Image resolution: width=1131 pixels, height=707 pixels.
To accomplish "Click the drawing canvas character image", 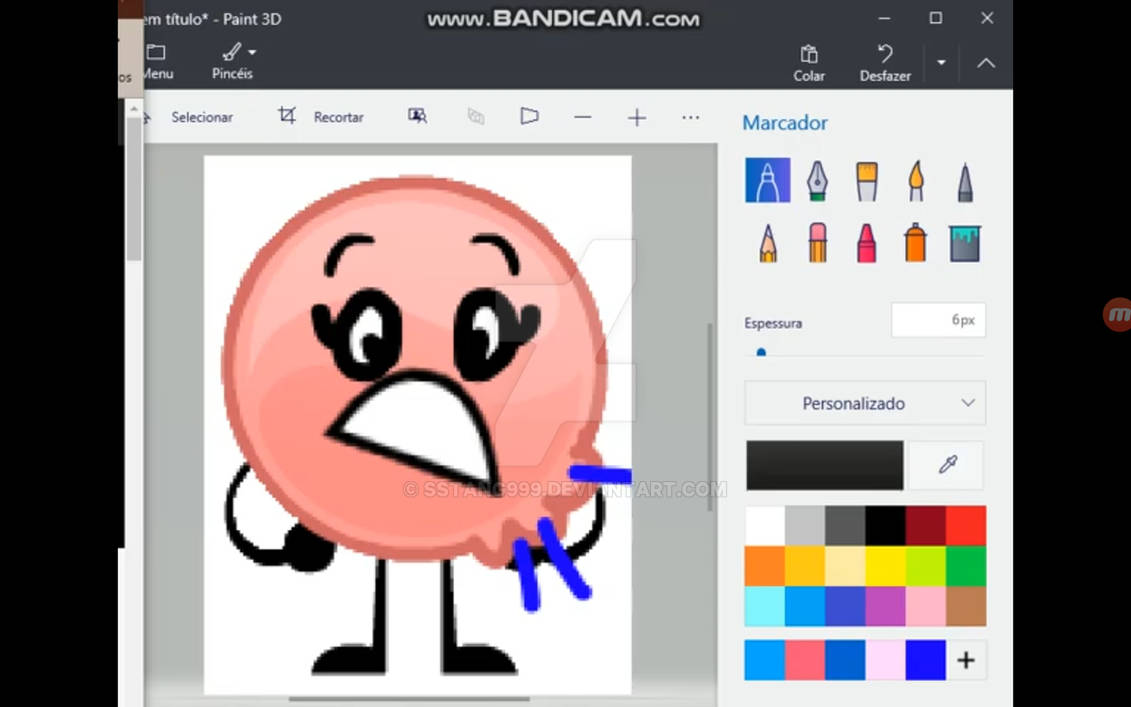I will point(418,425).
